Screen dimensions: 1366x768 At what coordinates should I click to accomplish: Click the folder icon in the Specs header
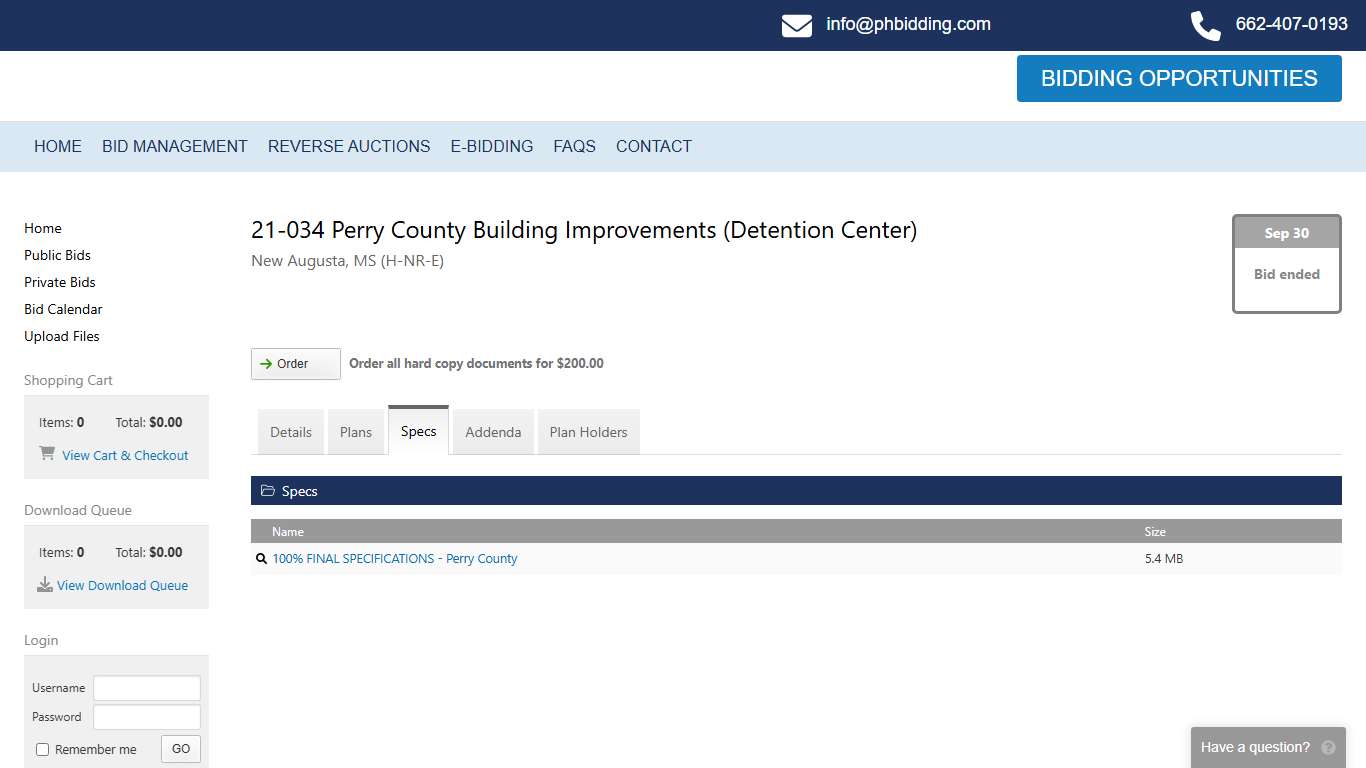[268, 490]
